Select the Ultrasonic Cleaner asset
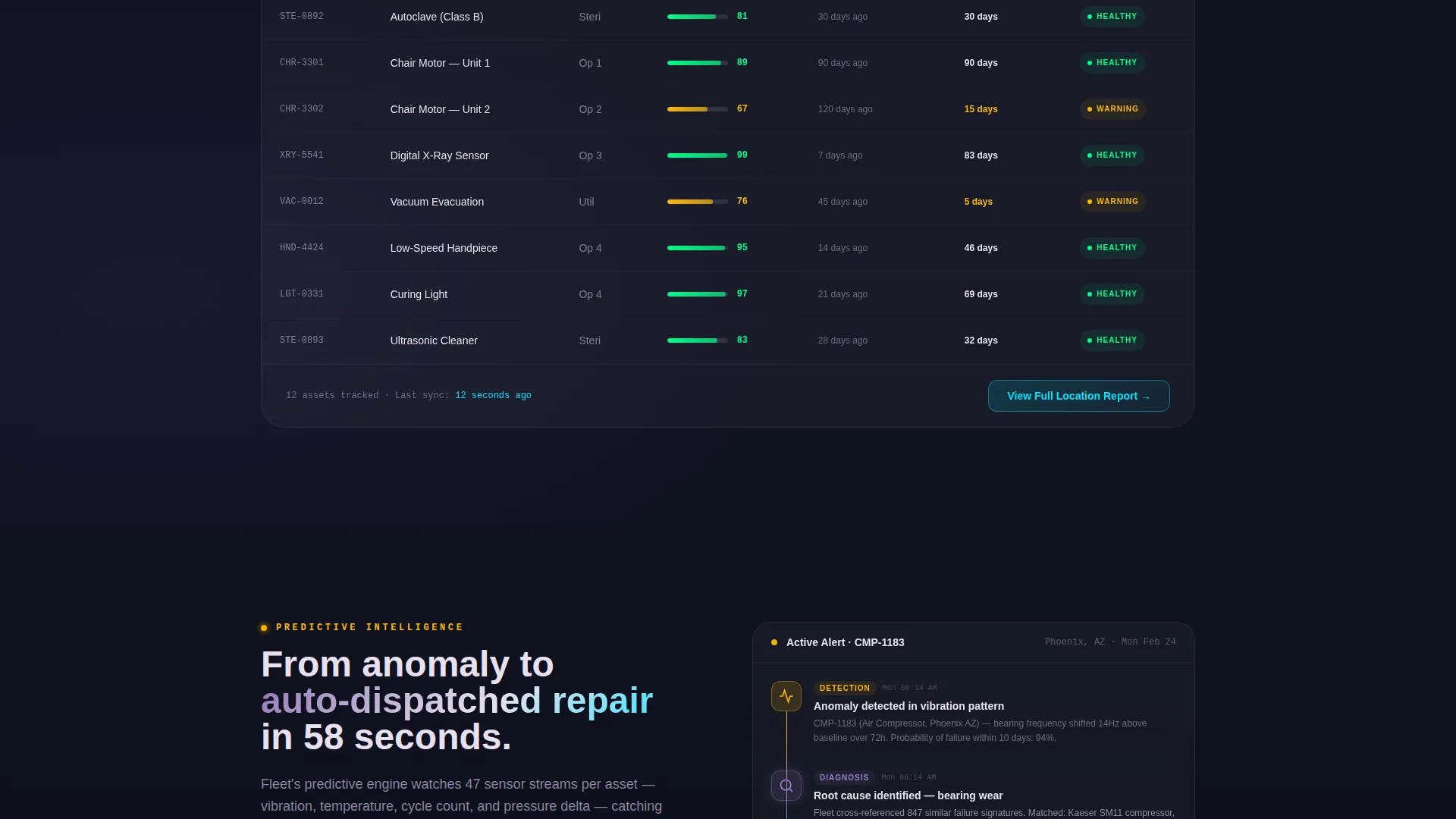1456x819 pixels. tap(434, 340)
